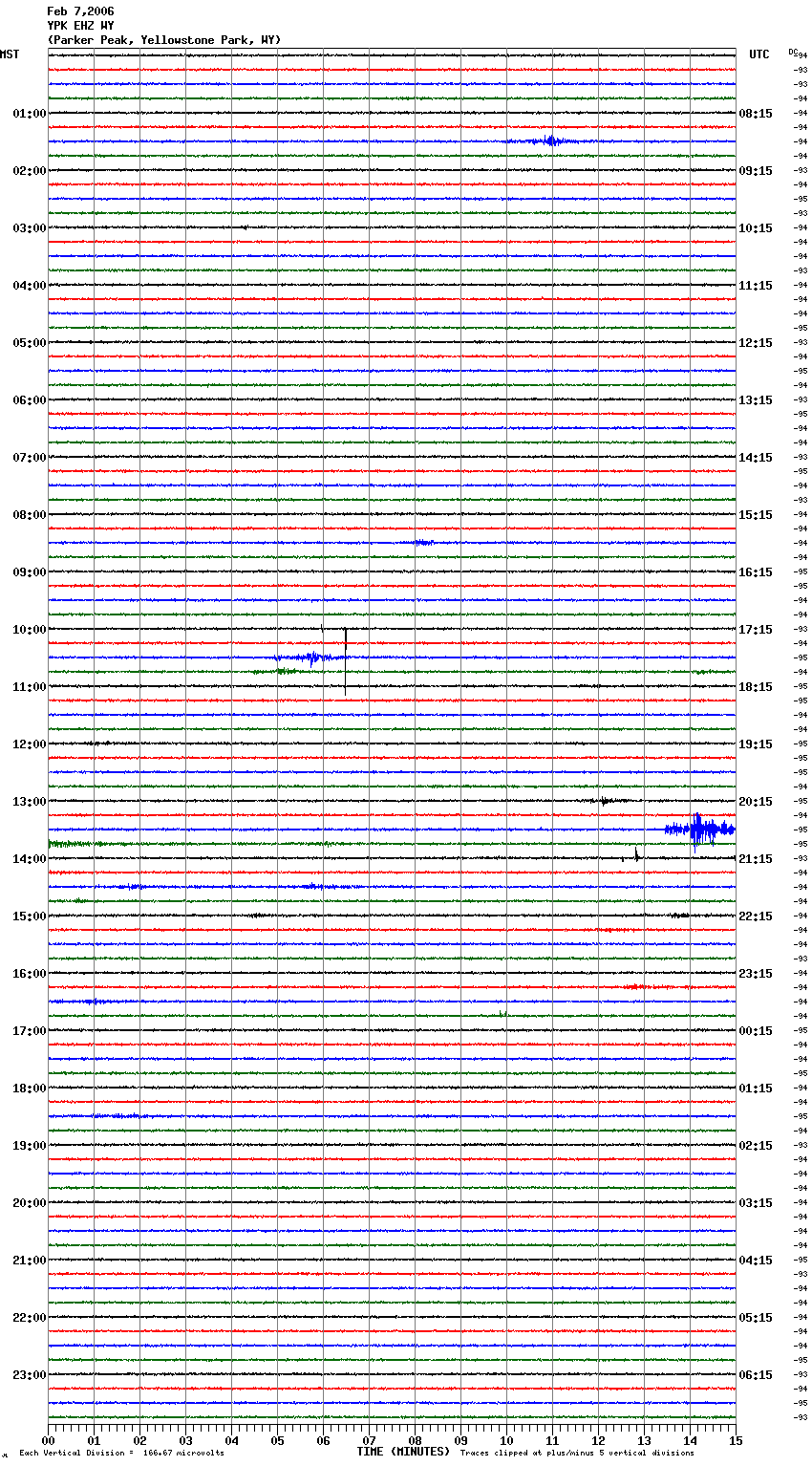Click the date header "Feb 7,2006"

(80, 11)
